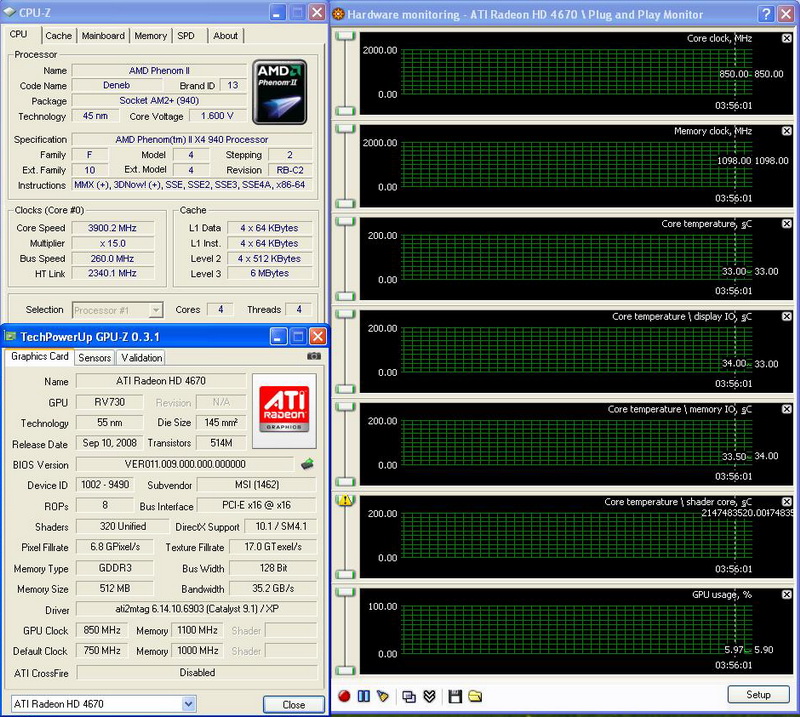Take GPU-Z screenshot with the camera icon
The height and width of the screenshot is (717, 800).
point(314,356)
